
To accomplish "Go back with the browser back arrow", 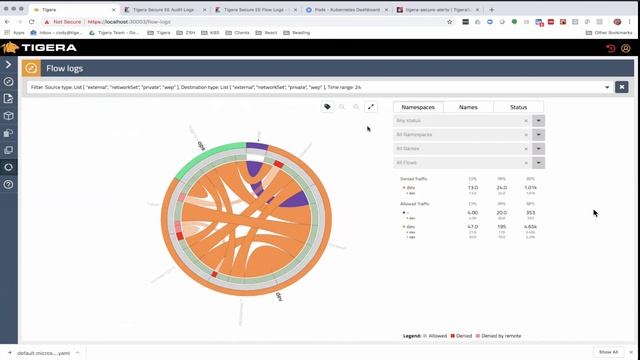I will click(x=7, y=22).
